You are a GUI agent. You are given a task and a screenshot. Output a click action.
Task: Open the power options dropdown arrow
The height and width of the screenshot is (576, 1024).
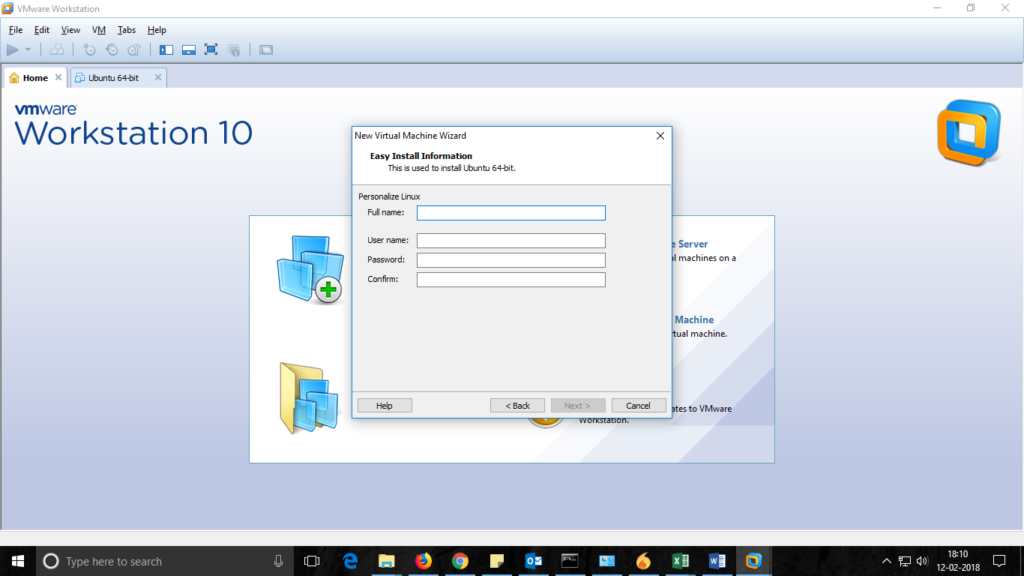click(28, 50)
